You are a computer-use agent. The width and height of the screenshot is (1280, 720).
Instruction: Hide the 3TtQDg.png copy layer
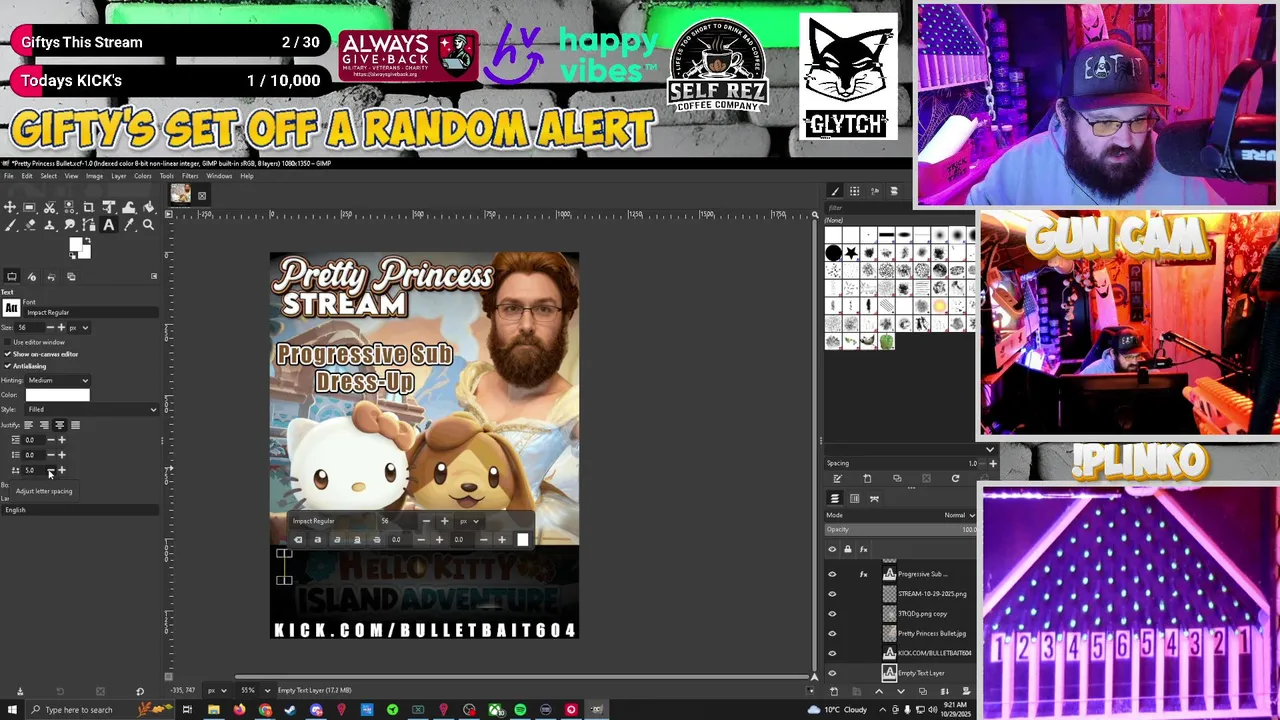click(x=832, y=614)
